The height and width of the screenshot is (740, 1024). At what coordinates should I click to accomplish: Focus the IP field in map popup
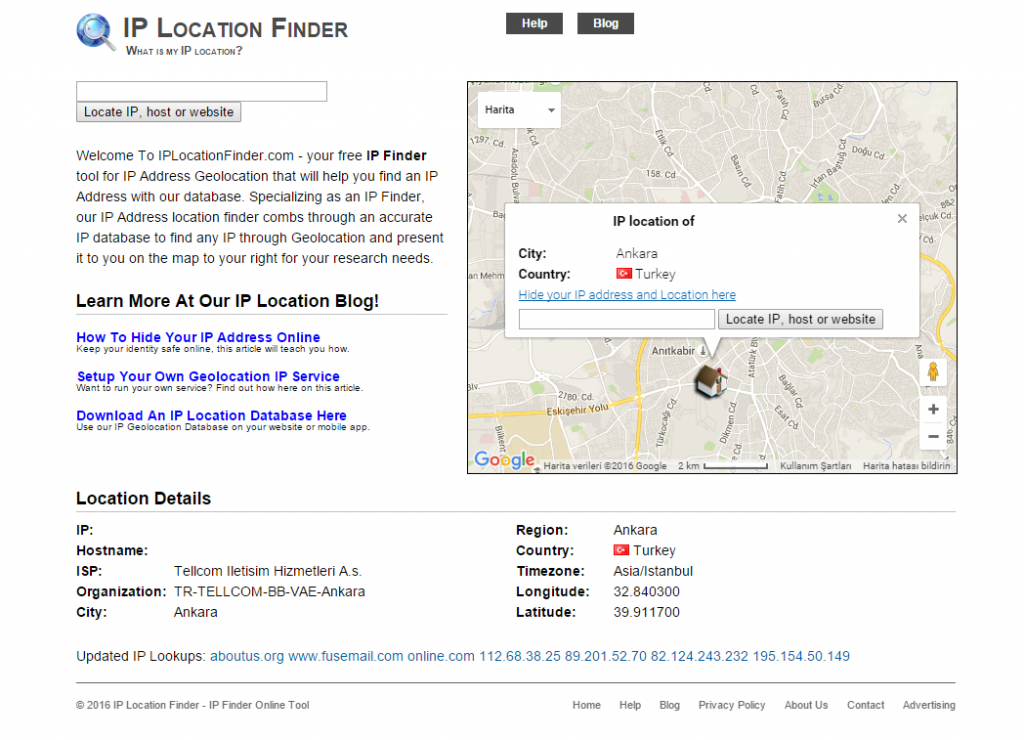(x=617, y=319)
